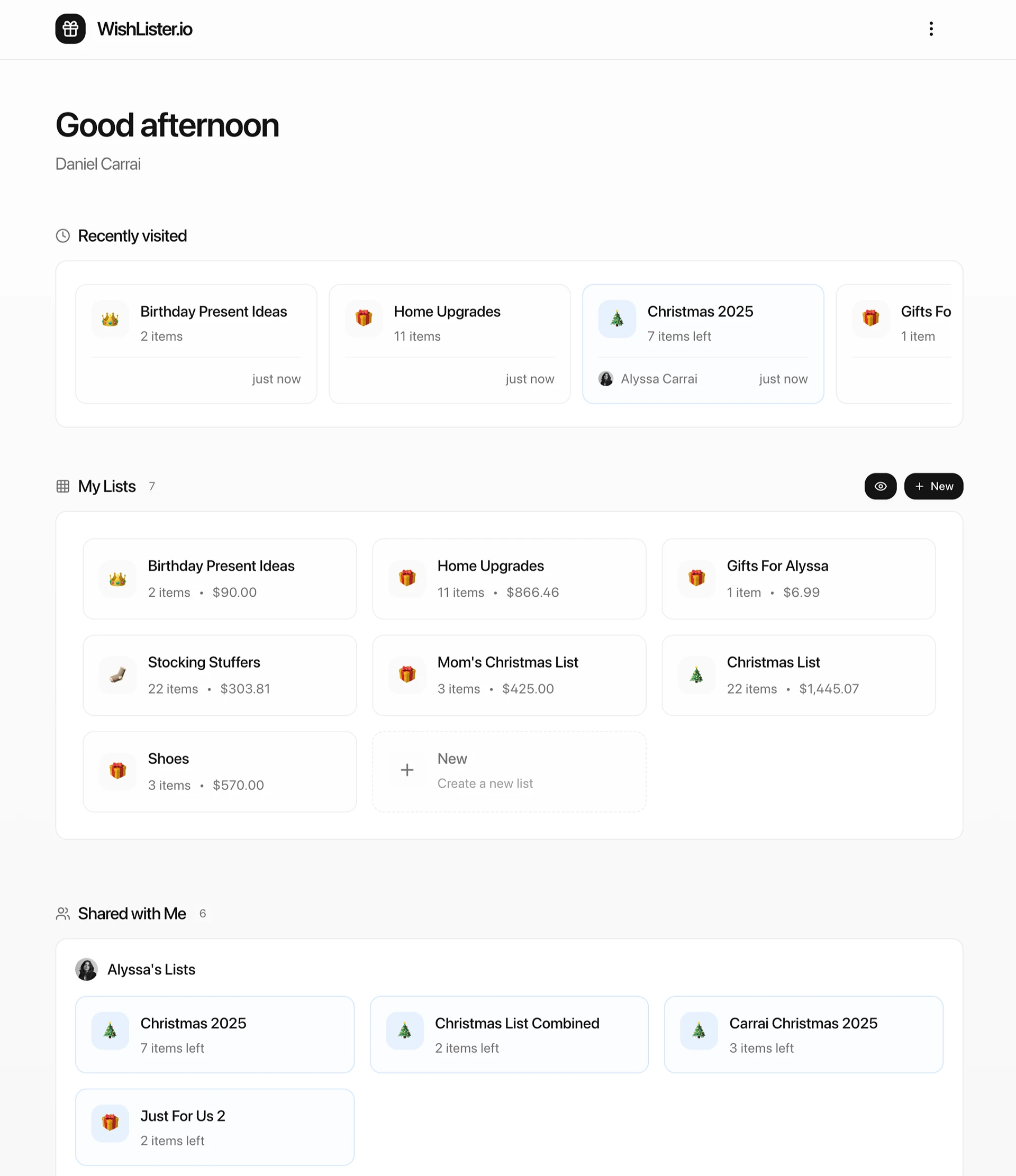Screen dimensions: 1016x1176
Task: Click the grid icon next to My Lists
Action: click(x=62, y=486)
